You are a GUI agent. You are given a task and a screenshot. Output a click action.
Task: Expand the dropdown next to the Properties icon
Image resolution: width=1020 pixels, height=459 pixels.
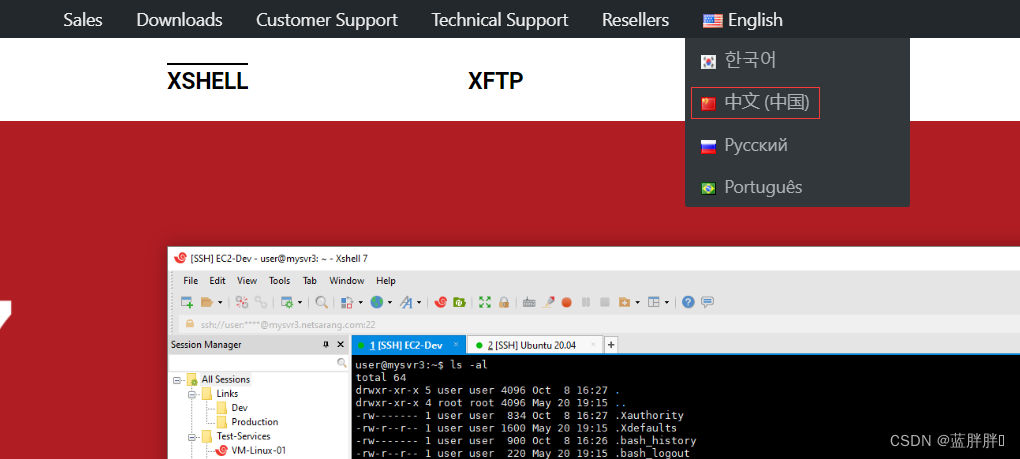tap(300, 302)
